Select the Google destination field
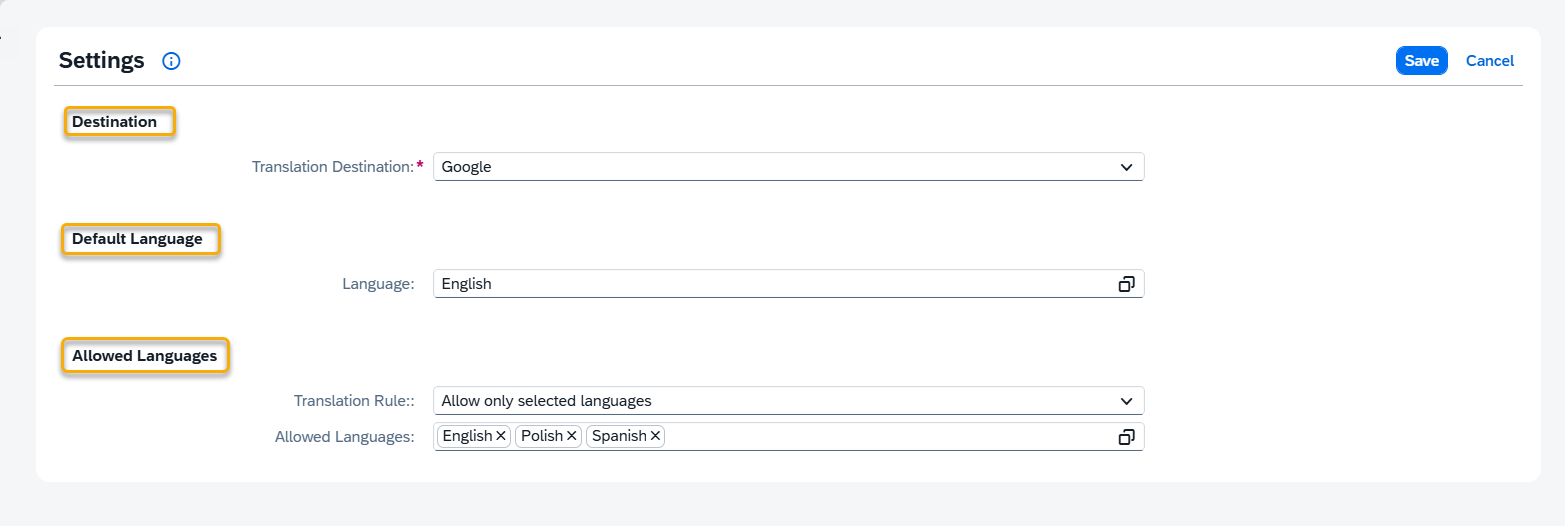 (770, 167)
